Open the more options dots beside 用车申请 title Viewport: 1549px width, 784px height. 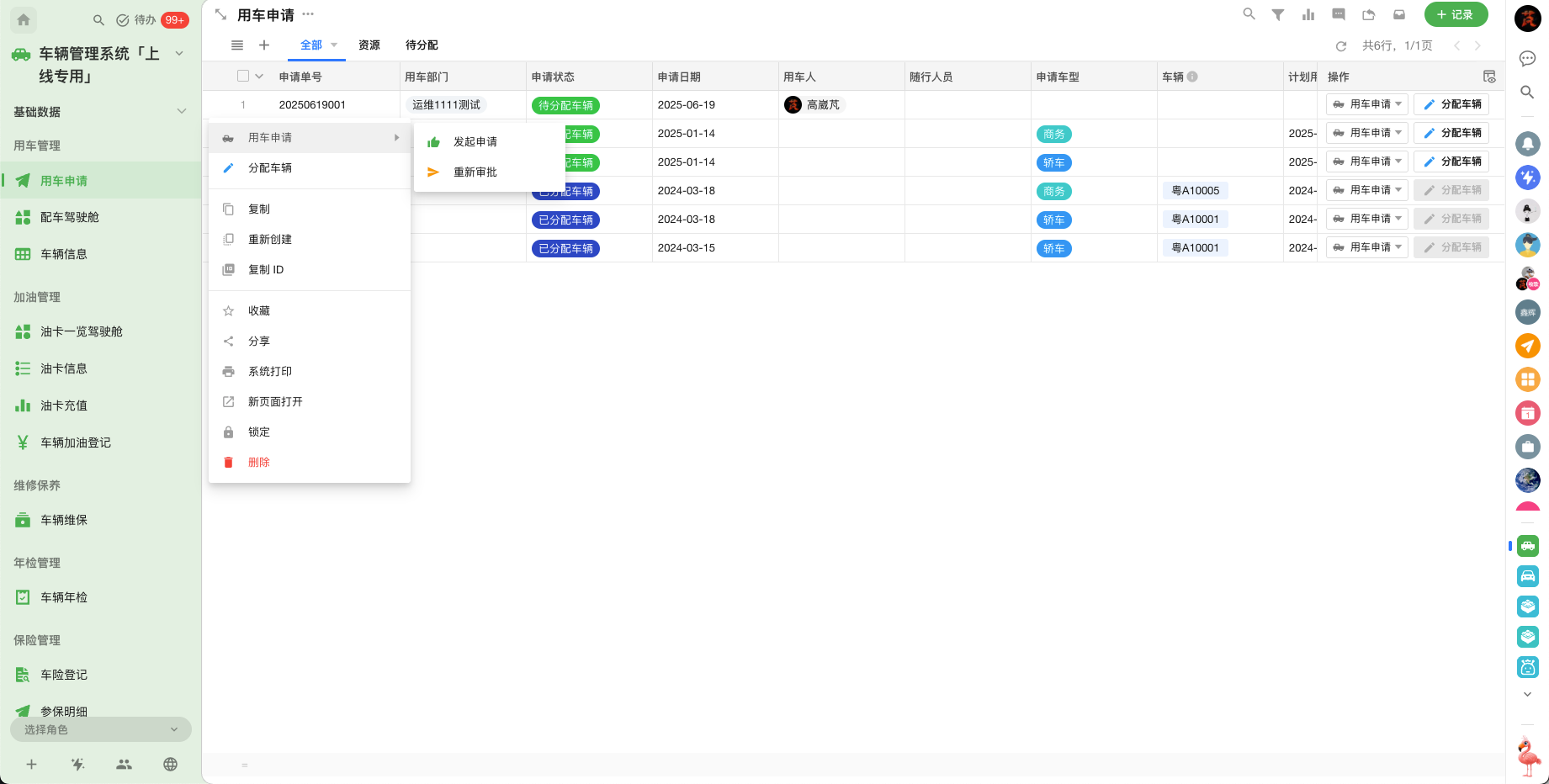[x=308, y=14]
